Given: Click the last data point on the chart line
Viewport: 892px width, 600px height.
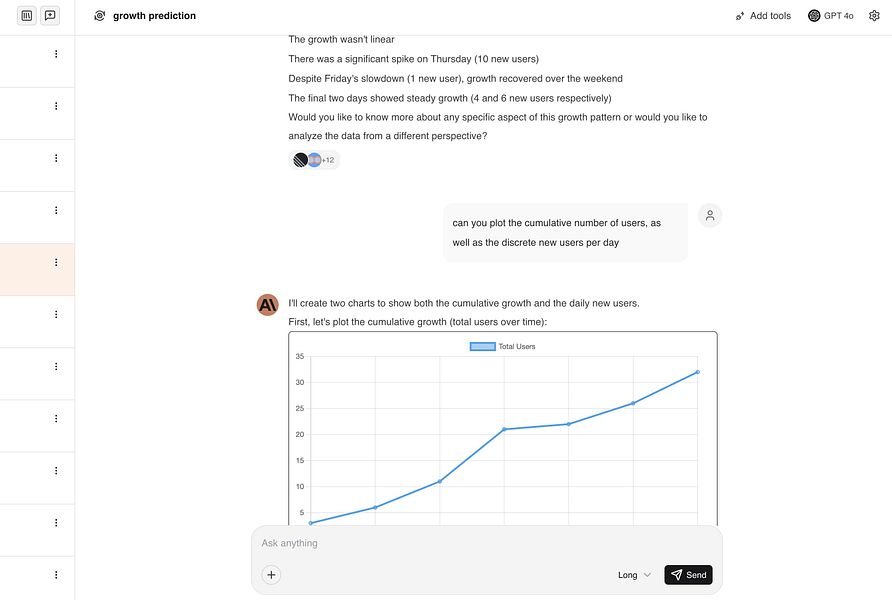Looking at the screenshot, I should point(697,372).
